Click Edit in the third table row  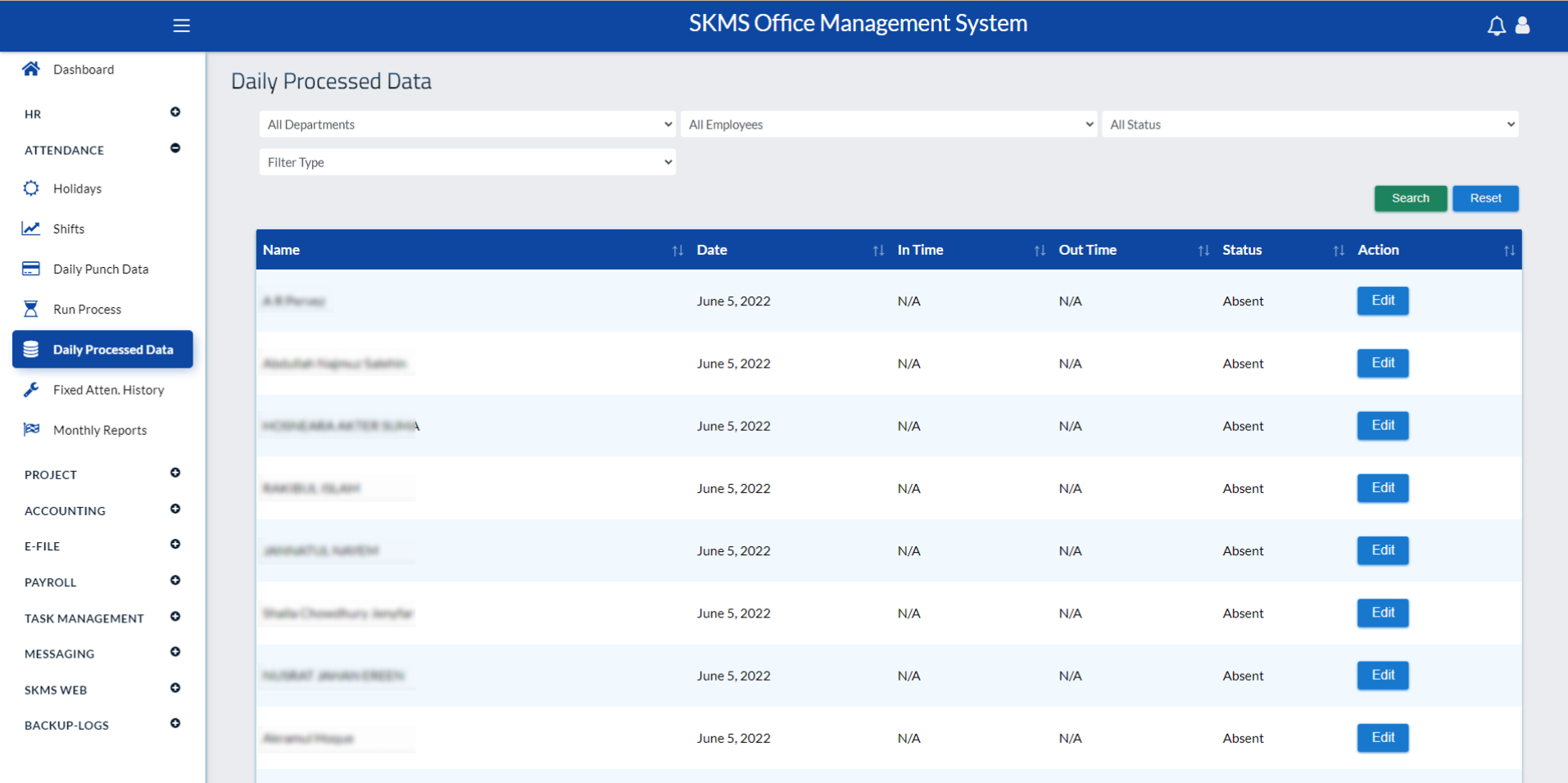1383,425
